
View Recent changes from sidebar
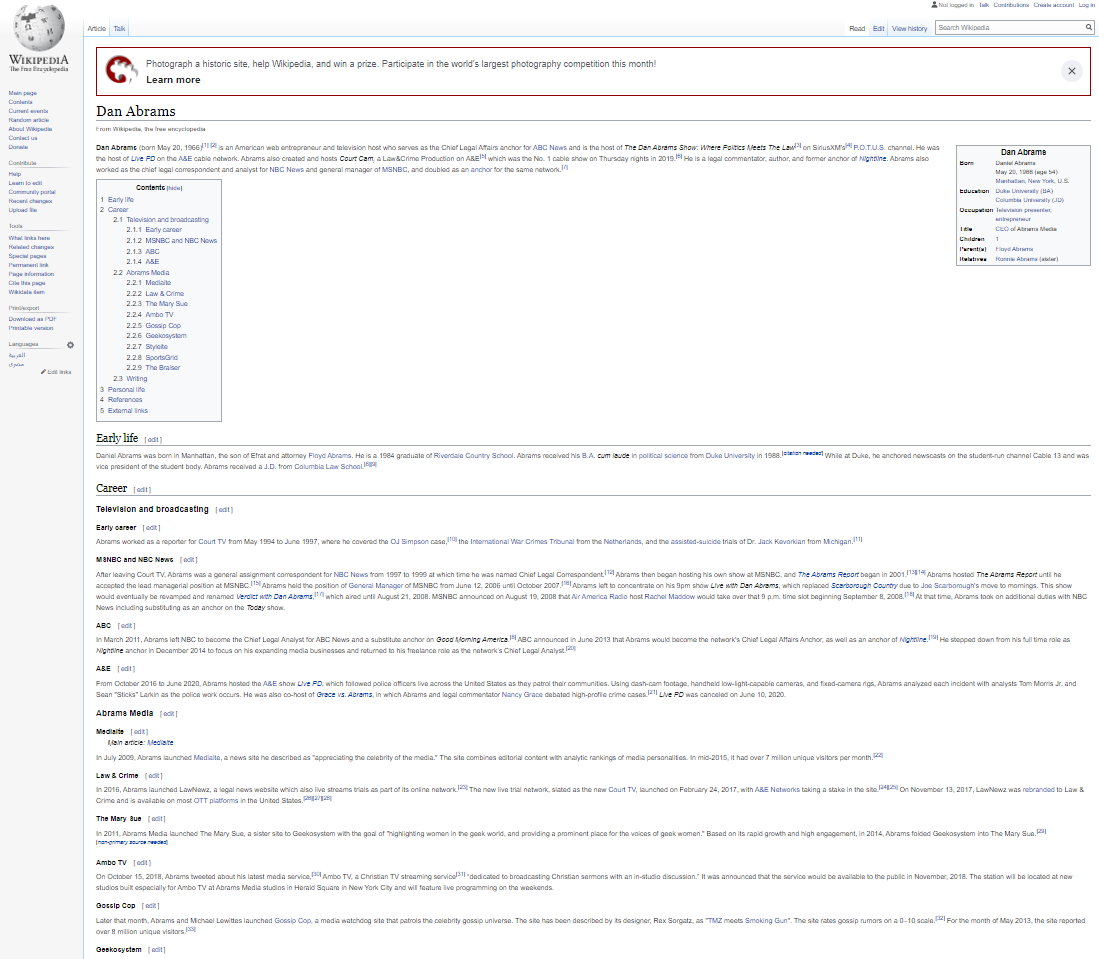(x=30, y=201)
